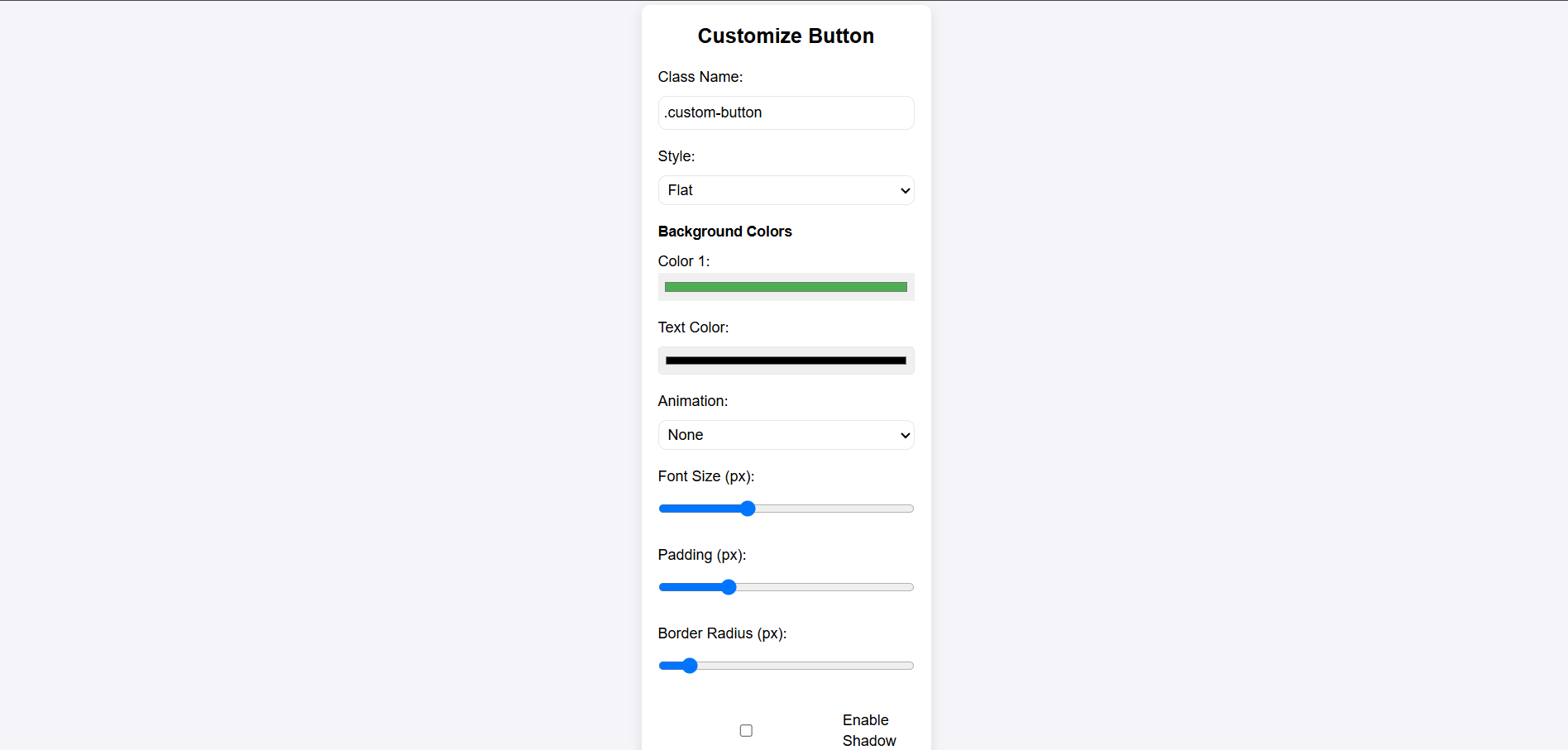Viewport: 1568px width, 750px height.
Task: Open the black Text Color picker
Action: [x=786, y=361]
